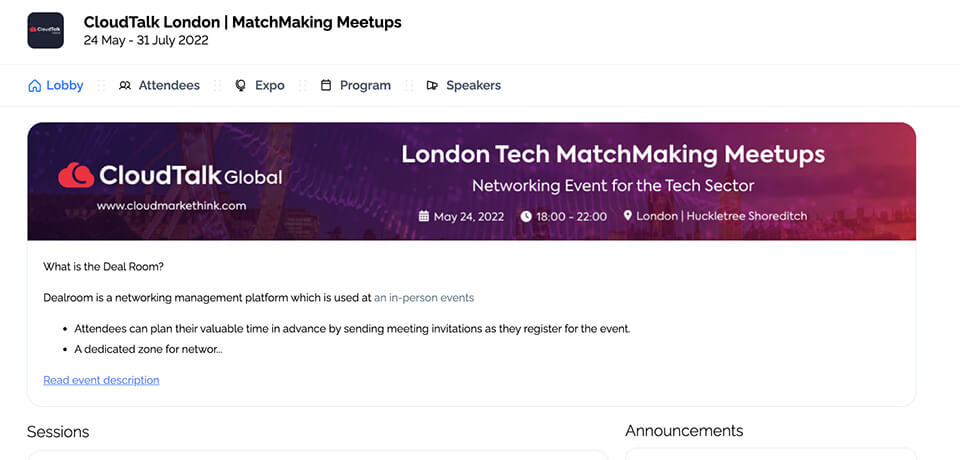Click the Attendees people icon
960x460 pixels.
point(125,86)
